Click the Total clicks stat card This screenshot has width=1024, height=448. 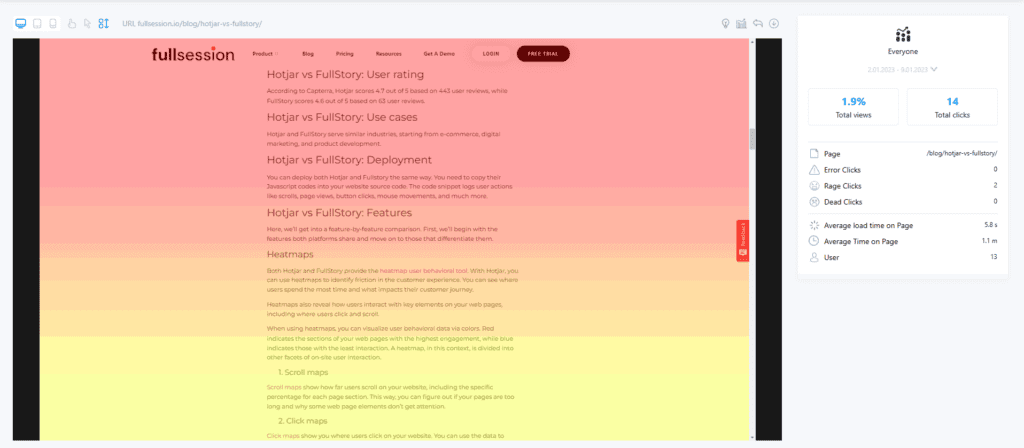[x=951, y=106]
